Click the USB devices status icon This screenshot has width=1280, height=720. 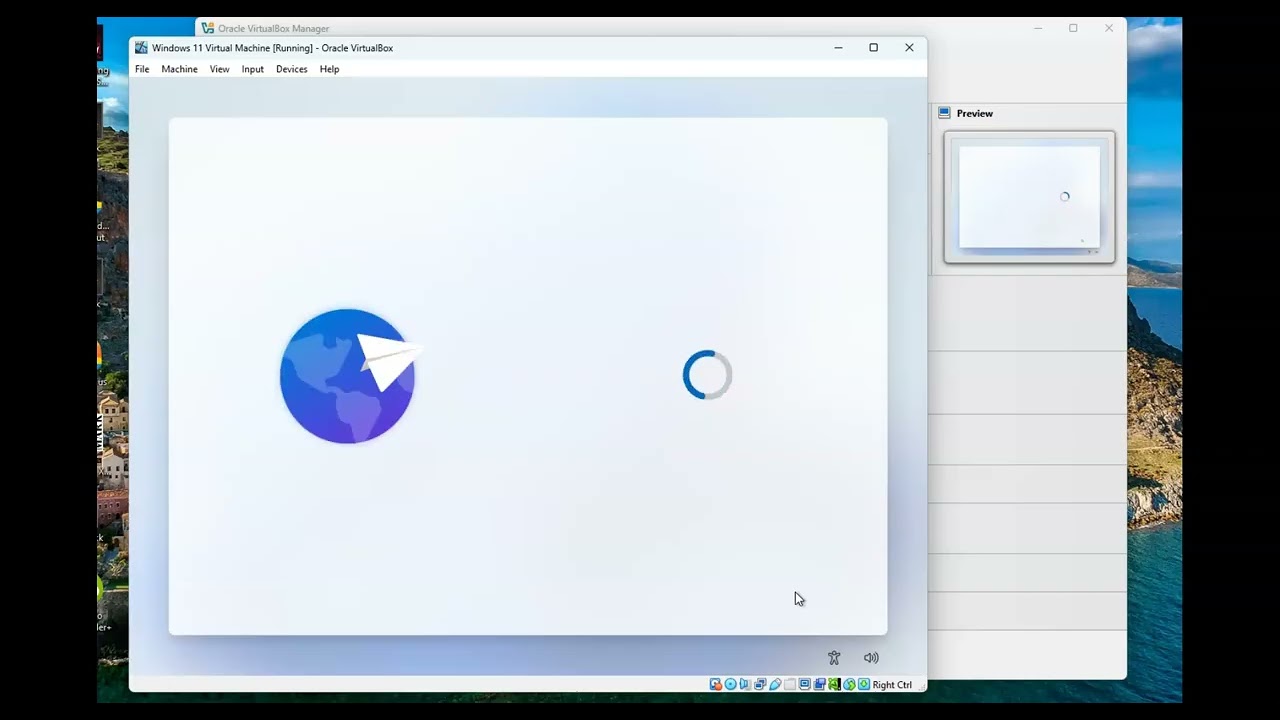click(775, 685)
